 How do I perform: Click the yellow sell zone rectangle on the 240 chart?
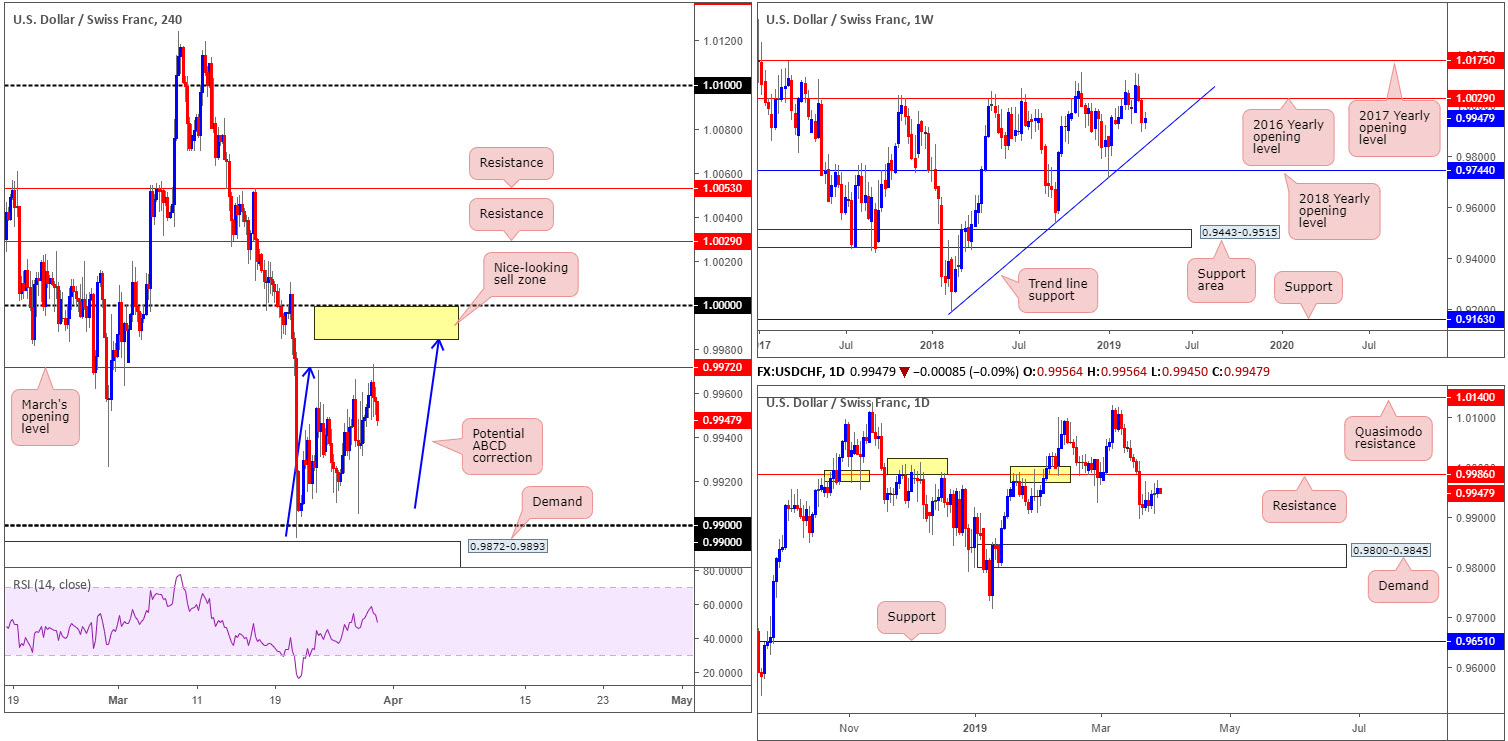click(x=385, y=322)
